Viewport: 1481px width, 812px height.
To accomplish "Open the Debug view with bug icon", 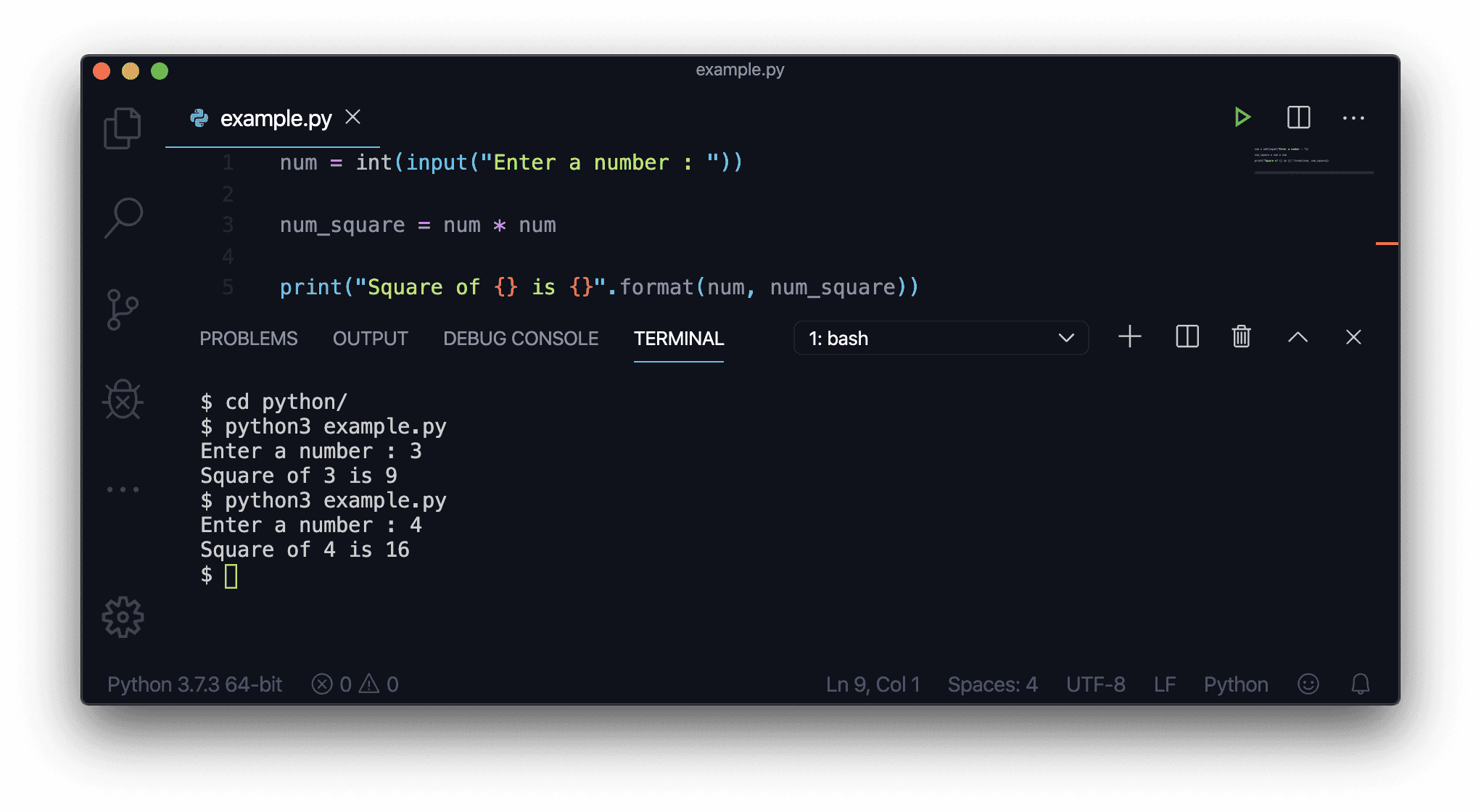I will [123, 399].
